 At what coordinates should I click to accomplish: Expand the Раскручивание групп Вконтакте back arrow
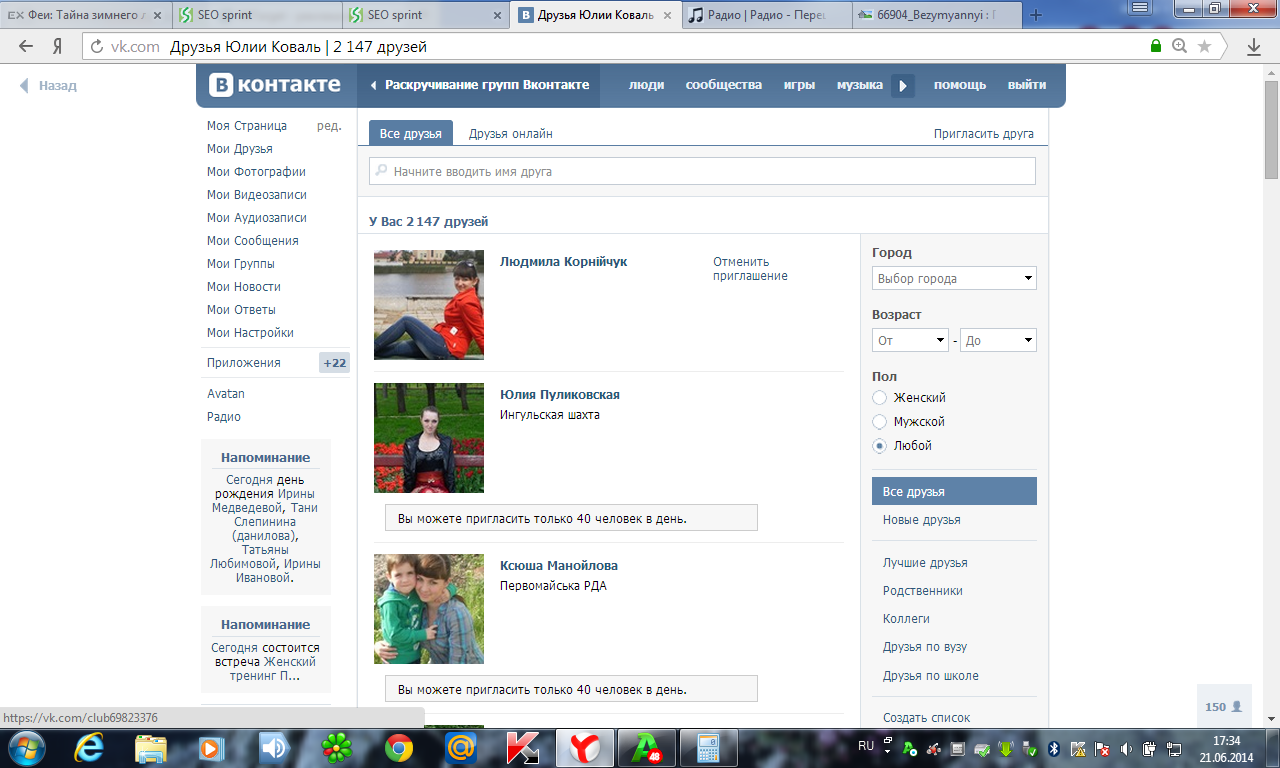pos(373,86)
